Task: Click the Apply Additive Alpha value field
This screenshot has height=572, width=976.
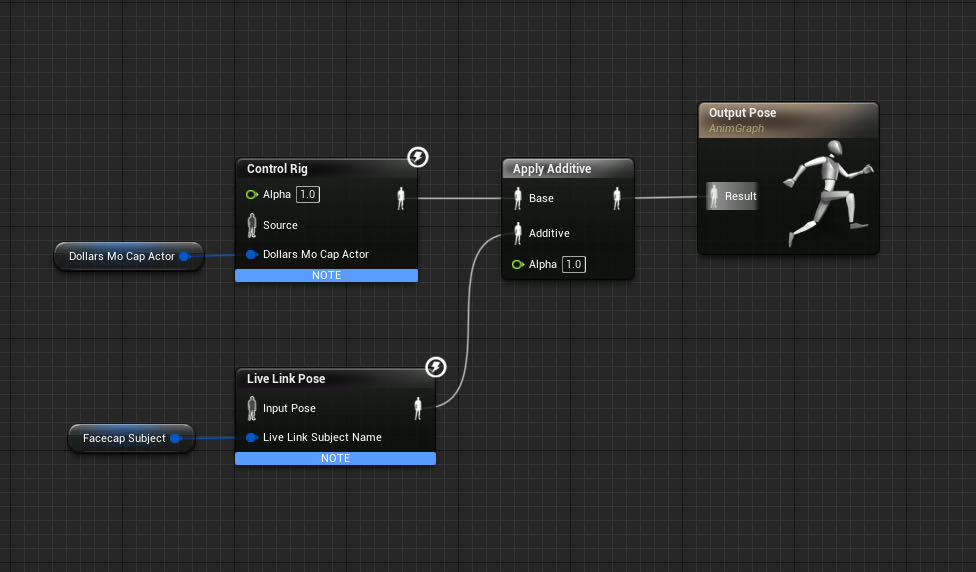Action: (x=574, y=265)
